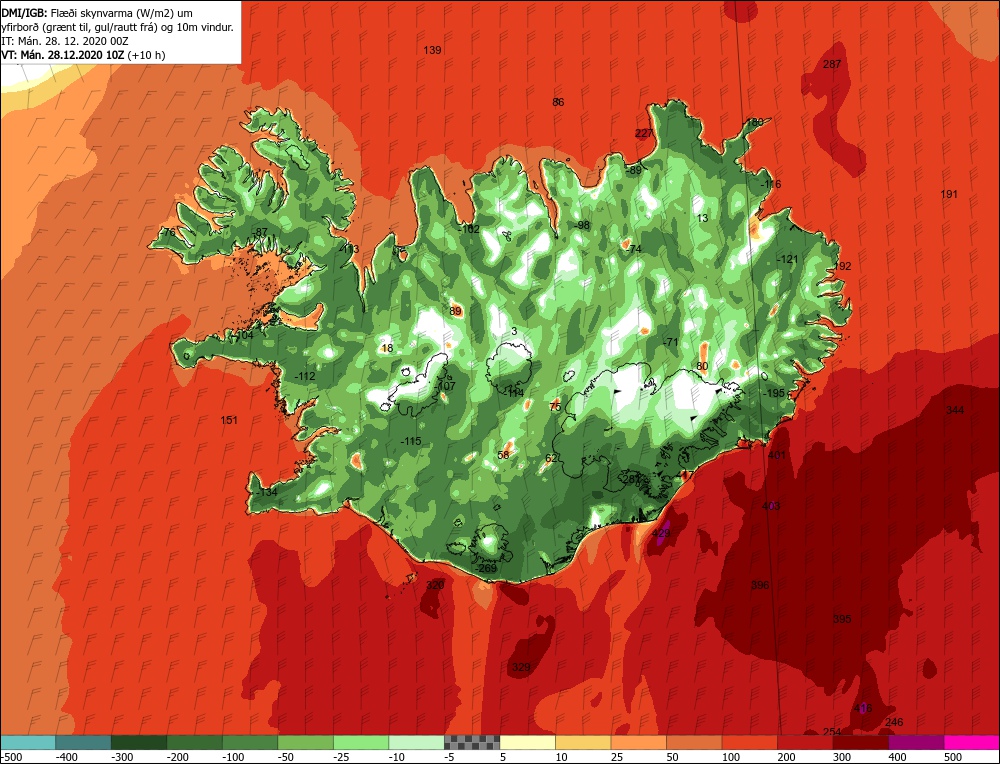Image resolution: width=1000 pixels, height=764 pixels.
Task: Click the red legend swatch between 200 and 300
Action: [805, 742]
